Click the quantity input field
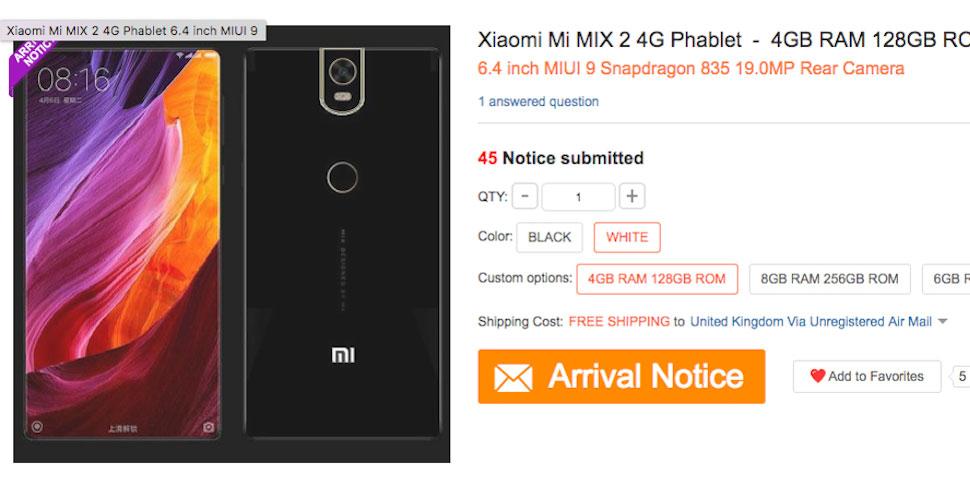The width and height of the screenshot is (970, 485). (x=578, y=197)
